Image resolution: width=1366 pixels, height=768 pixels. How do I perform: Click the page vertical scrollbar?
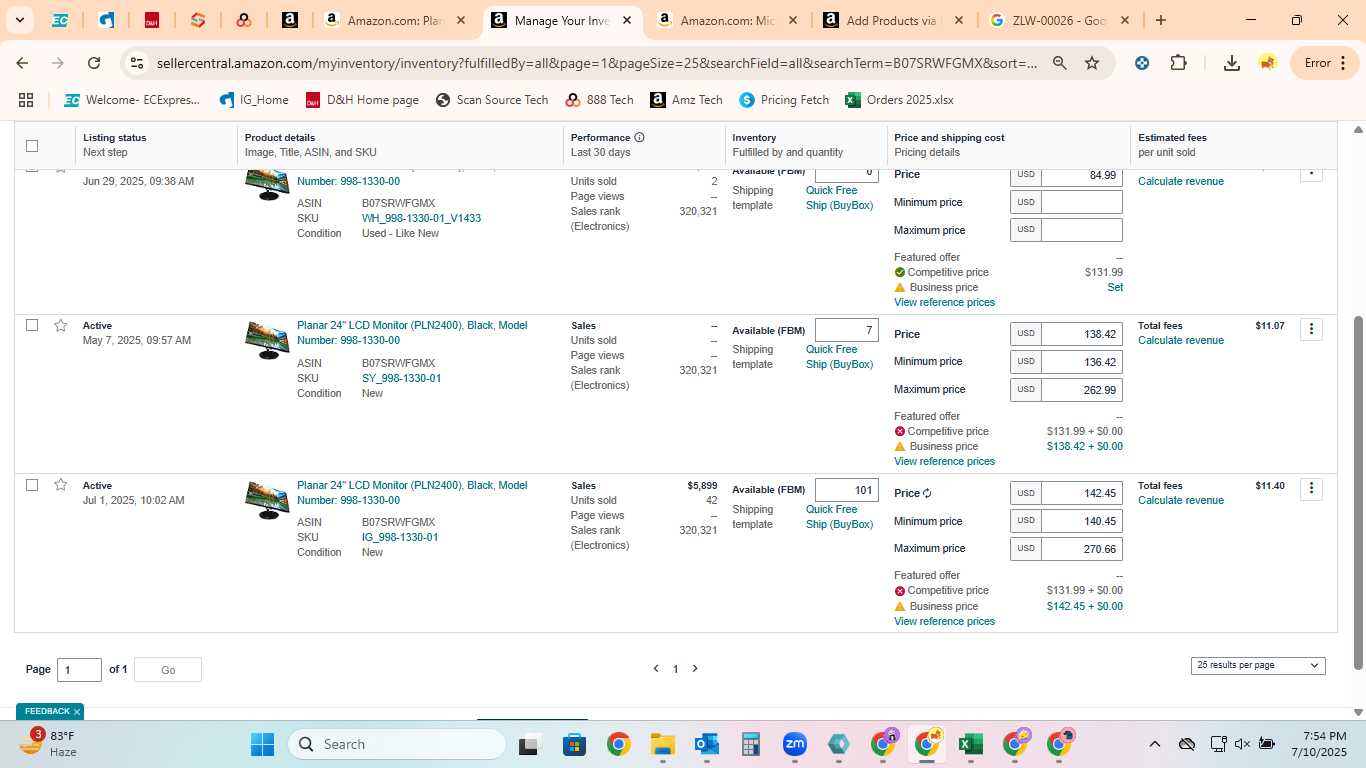[x=1358, y=493]
